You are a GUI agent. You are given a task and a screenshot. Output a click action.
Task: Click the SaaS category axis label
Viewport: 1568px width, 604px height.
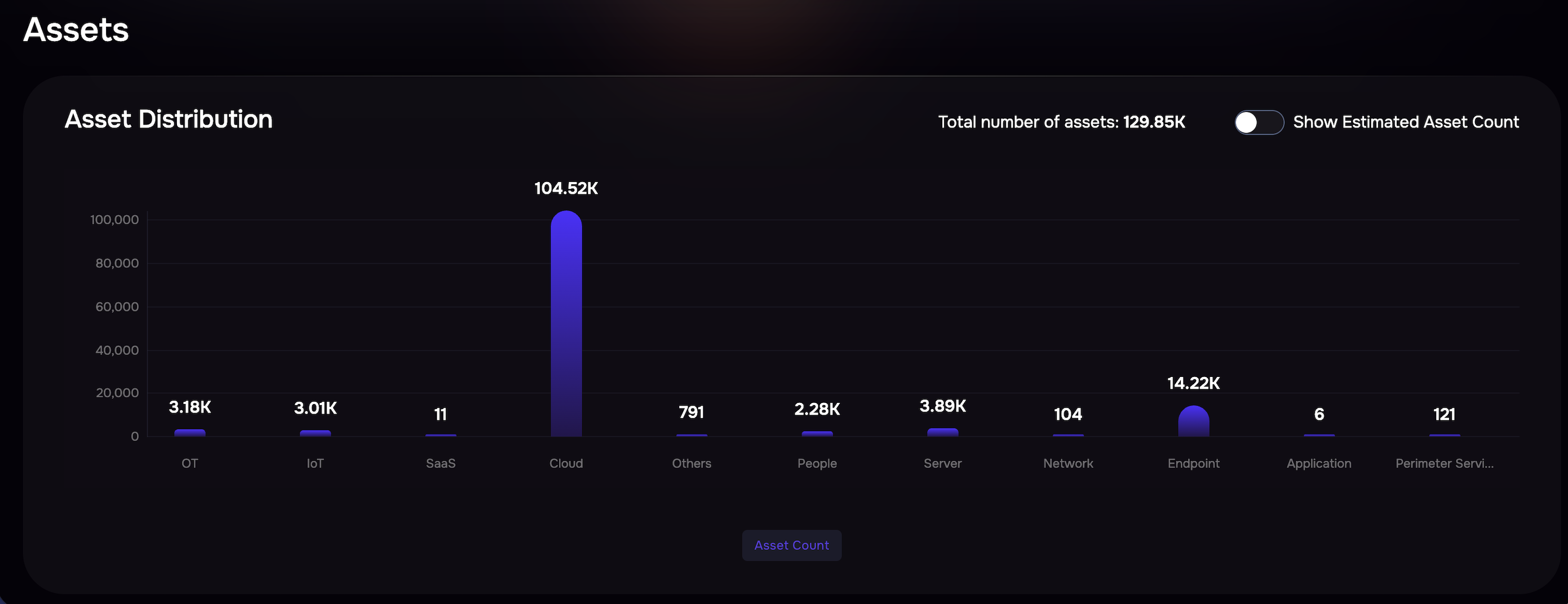pyautogui.click(x=440, y=464)
